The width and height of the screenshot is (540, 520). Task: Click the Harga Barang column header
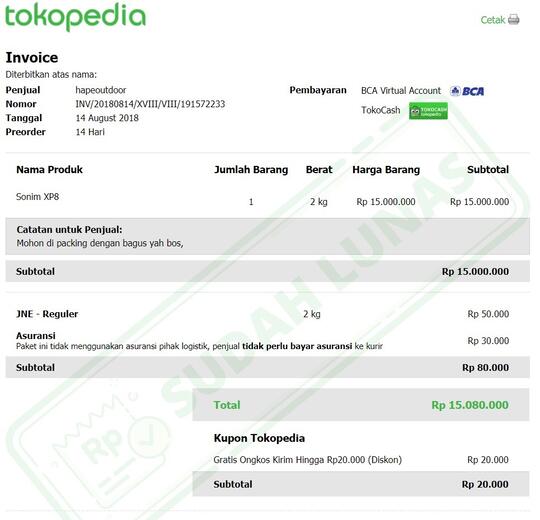[386, 170]
